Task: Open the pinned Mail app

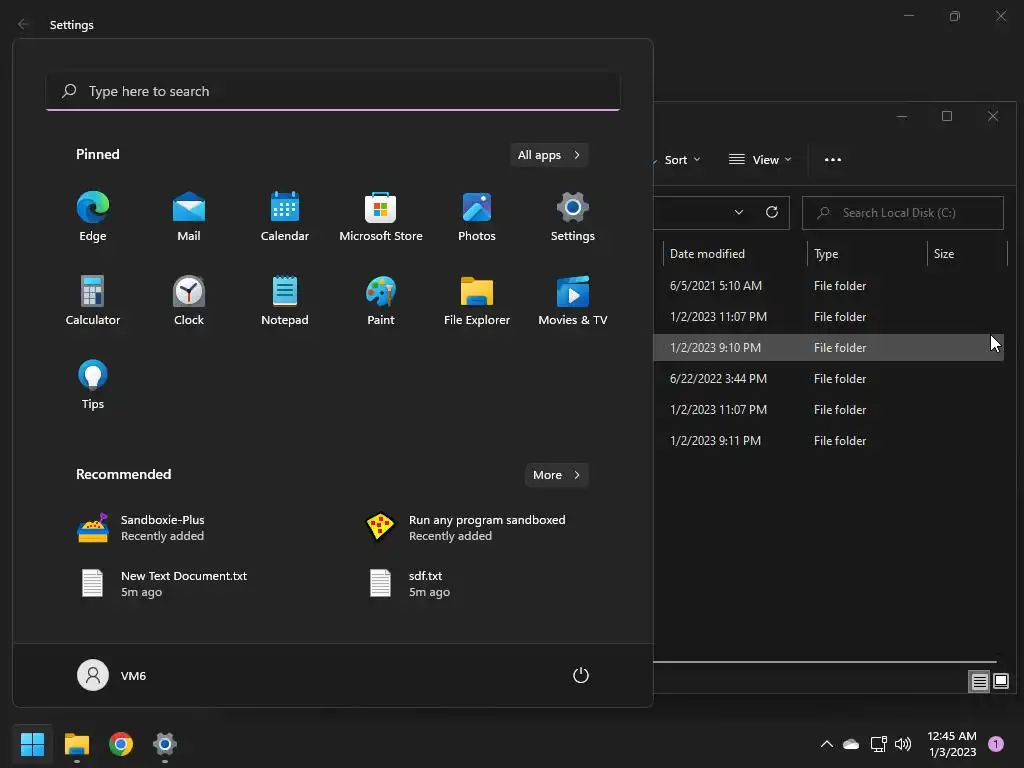Action: pyautogui.click(x=189, y=217)
